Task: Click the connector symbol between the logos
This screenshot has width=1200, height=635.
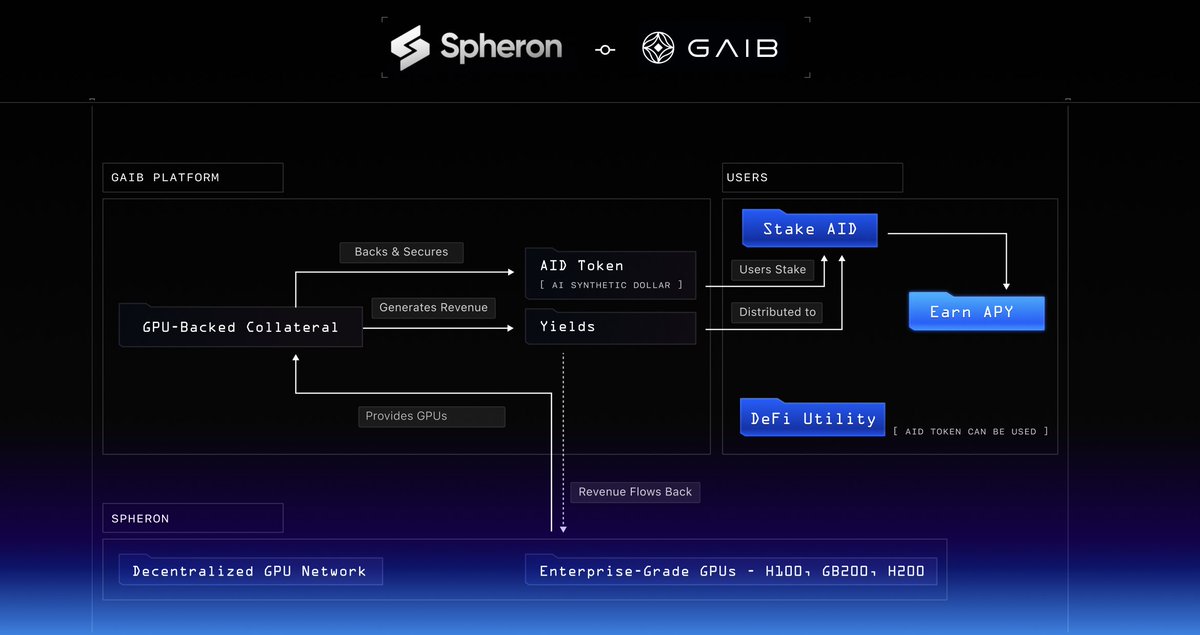Action: (605, 48)
